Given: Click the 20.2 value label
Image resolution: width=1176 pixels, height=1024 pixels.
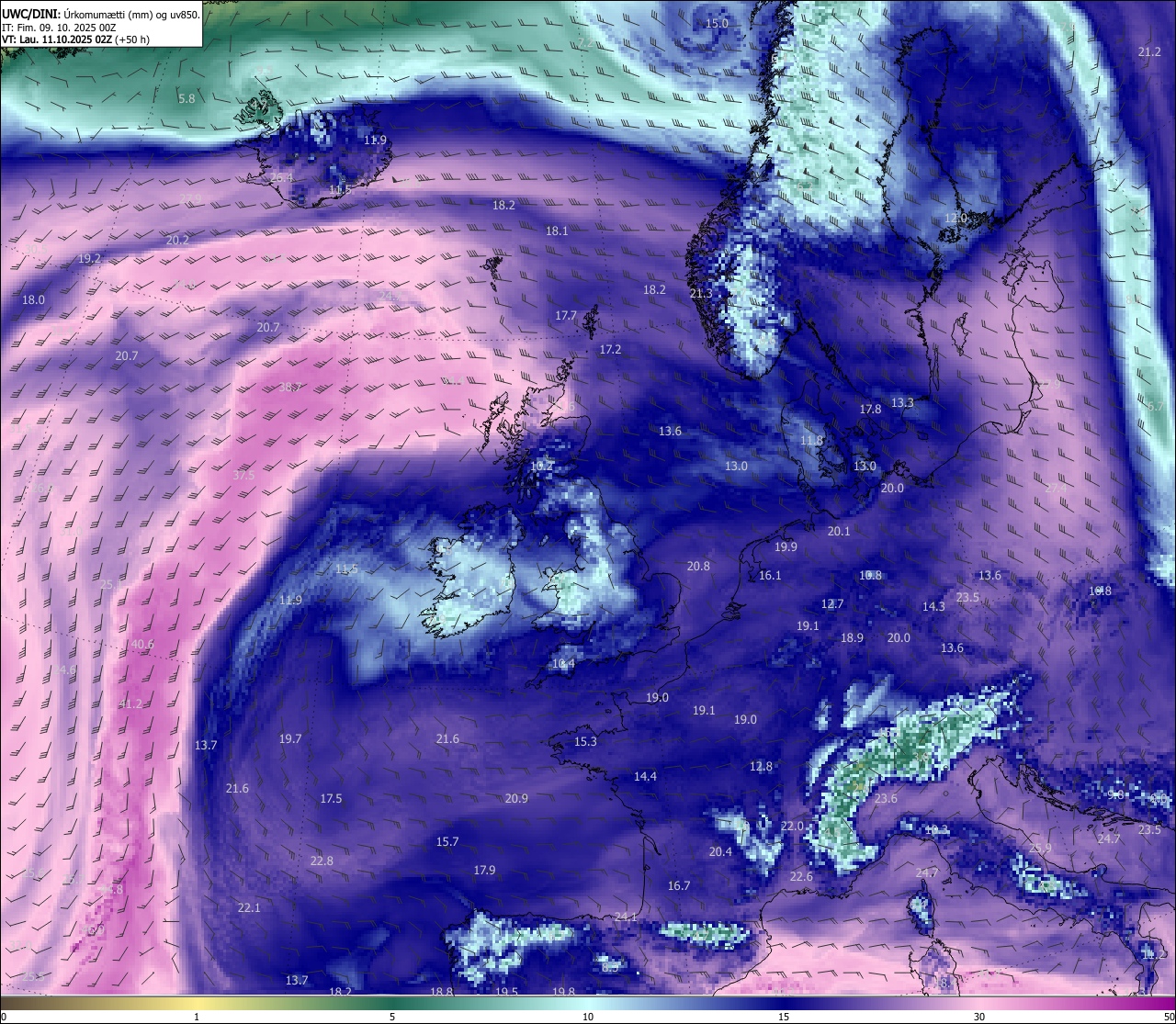Looking at the screenshot, I should tap(178, 240).
